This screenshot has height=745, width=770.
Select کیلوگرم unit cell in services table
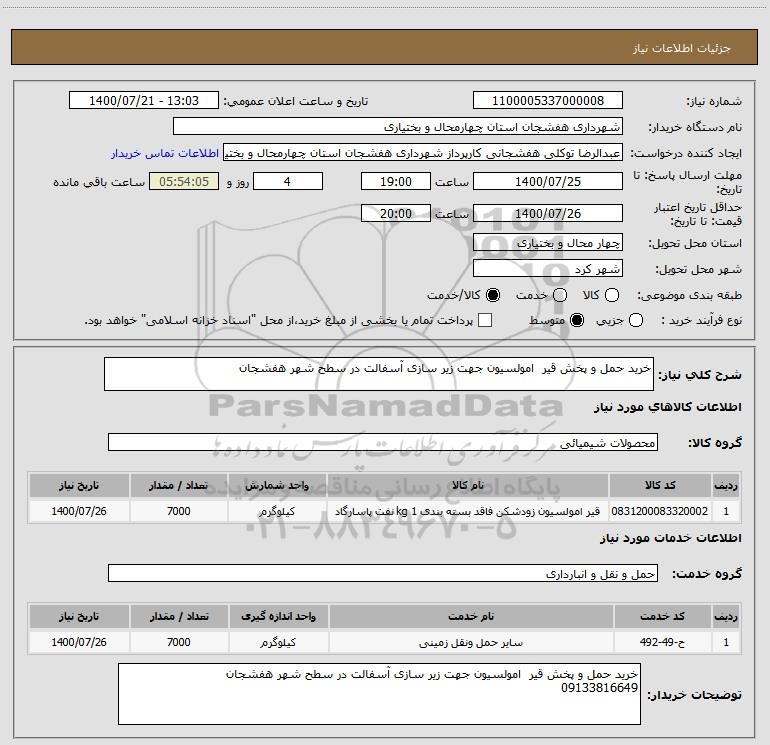278,642
